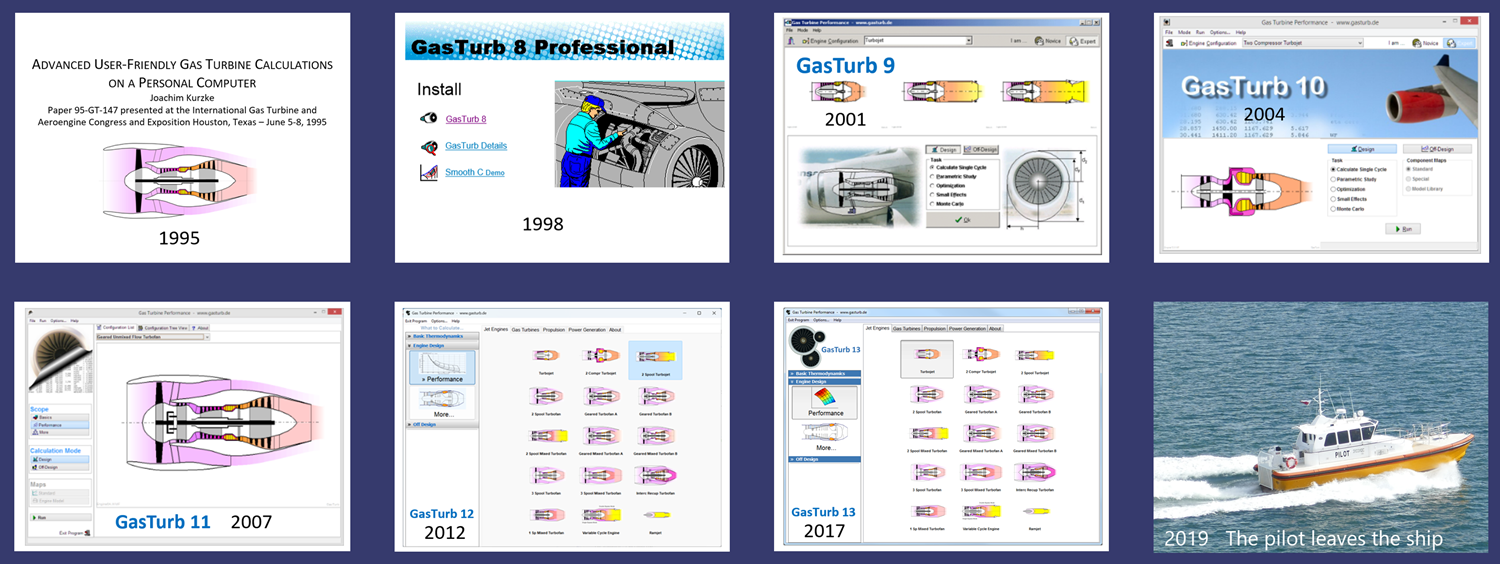Select Parametric Study in GasTurb 10
The height and width of the screenshot is (564, 1500).
pyautogui.click(x=1353, y=179)
